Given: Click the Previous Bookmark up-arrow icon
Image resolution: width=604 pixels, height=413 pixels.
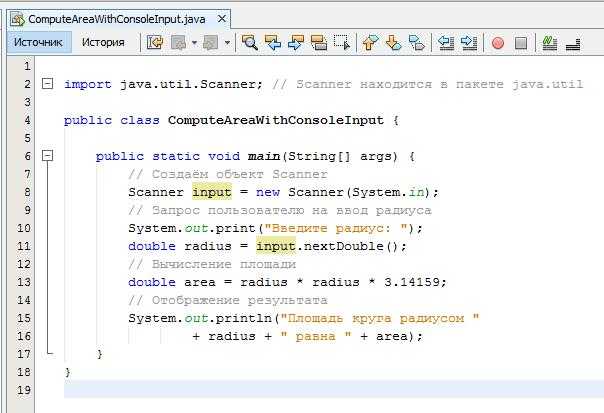Looking at the screenshot, I should (370, 42).
